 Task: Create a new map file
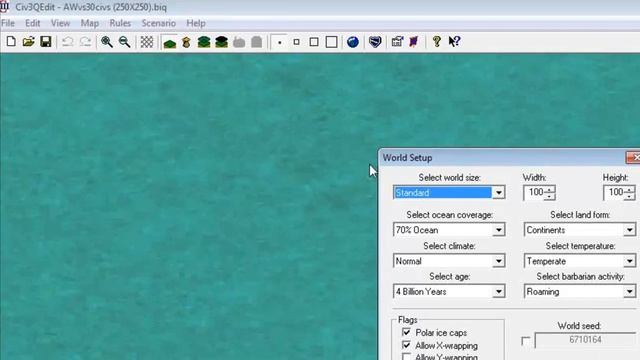click(x=11, y=42)
